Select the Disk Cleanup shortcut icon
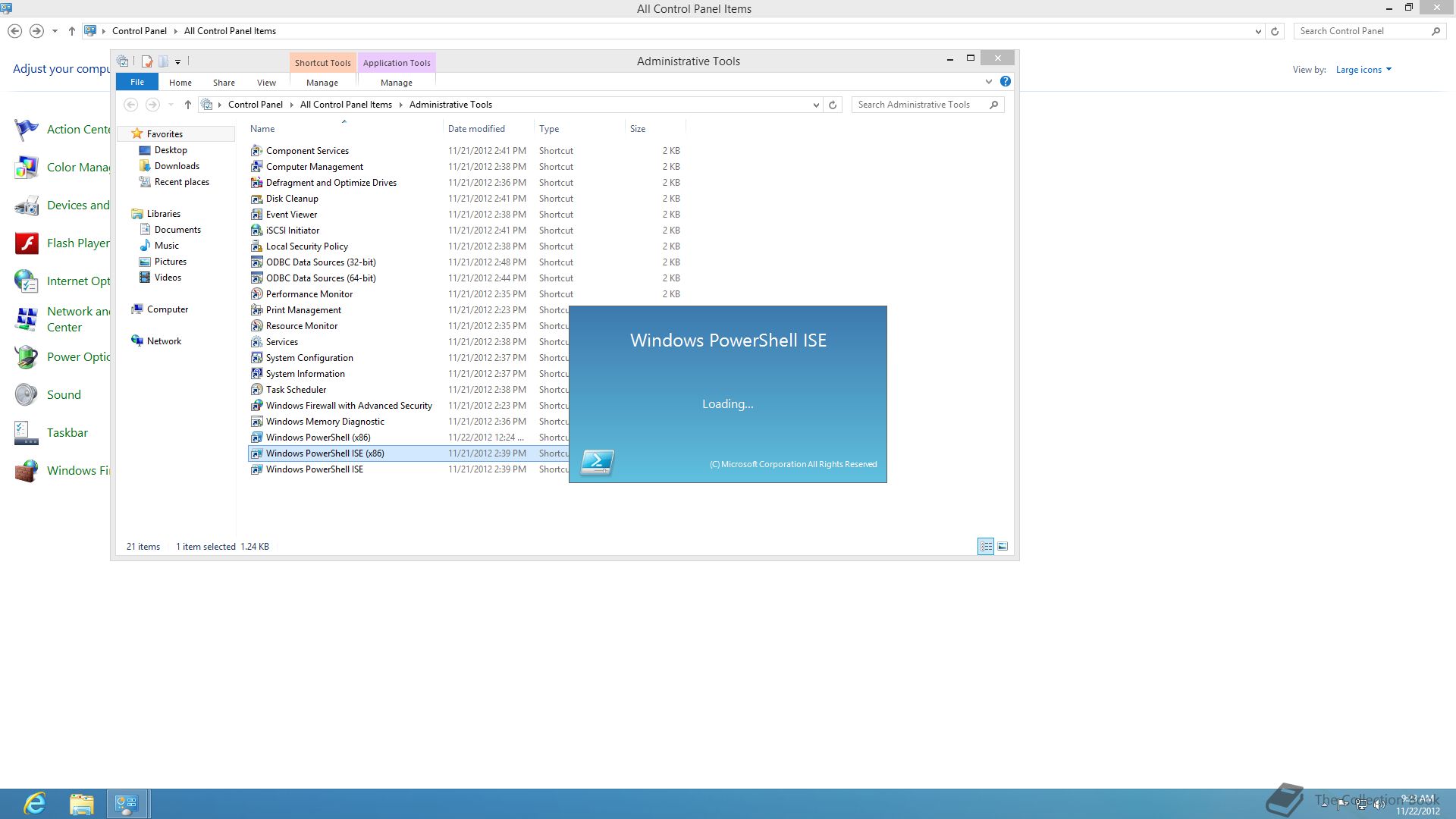Screen dimensions: 1456x819 (256, 199)
